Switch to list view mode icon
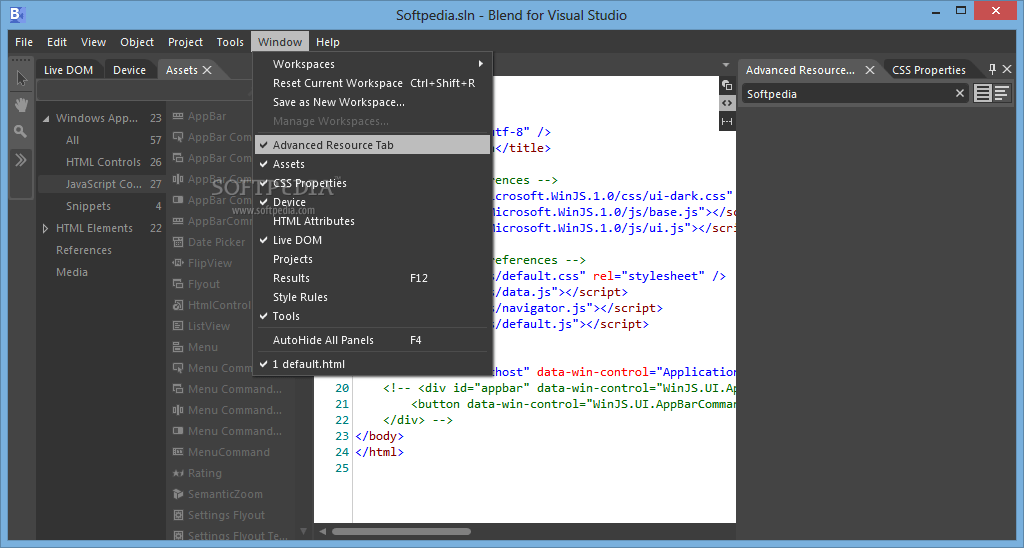Viewport: 1024px width, 548px height. click(x=983, y=93)
